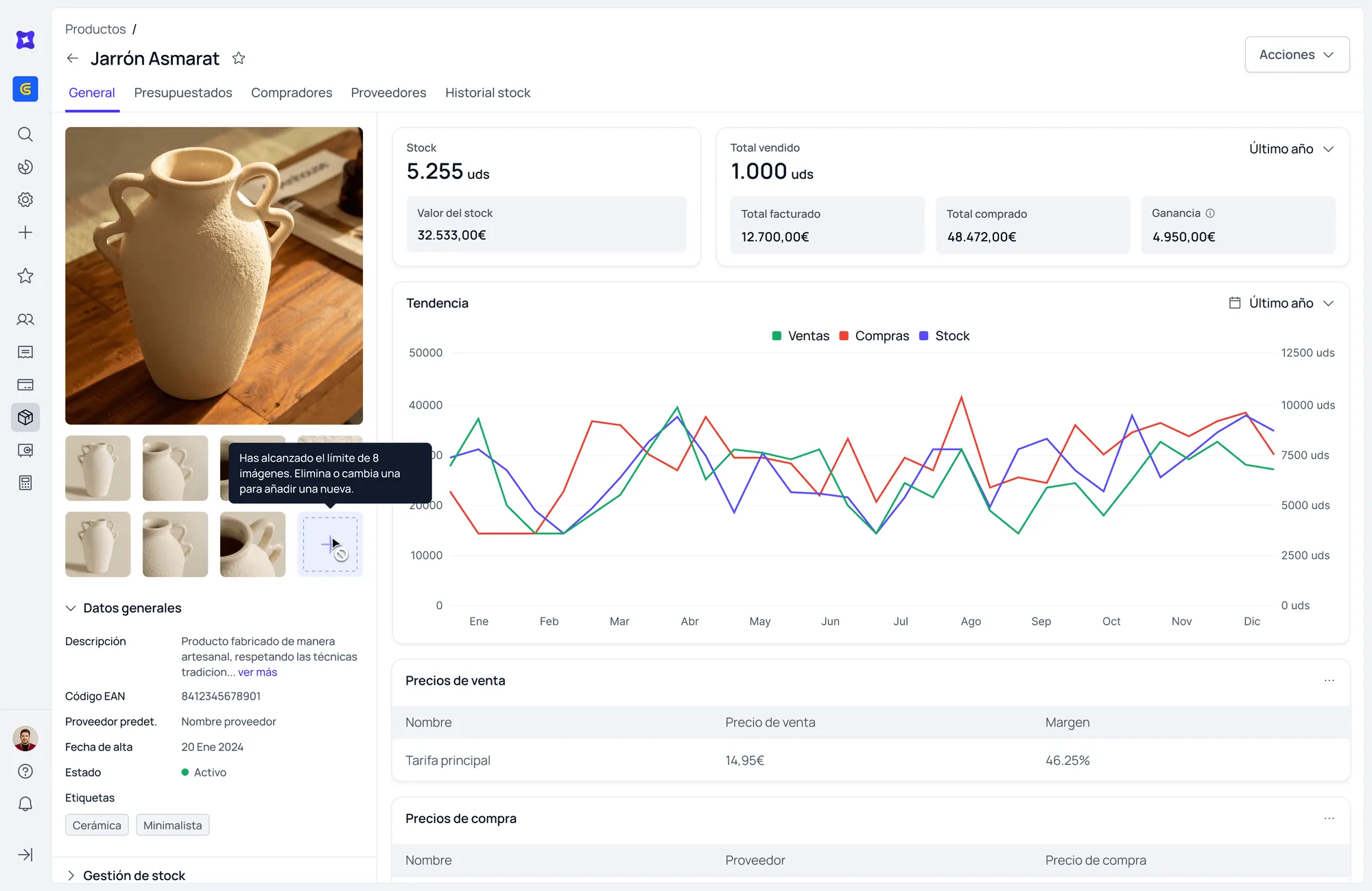
Task: Open the Historial stock tab
Action: click(488, 93)
